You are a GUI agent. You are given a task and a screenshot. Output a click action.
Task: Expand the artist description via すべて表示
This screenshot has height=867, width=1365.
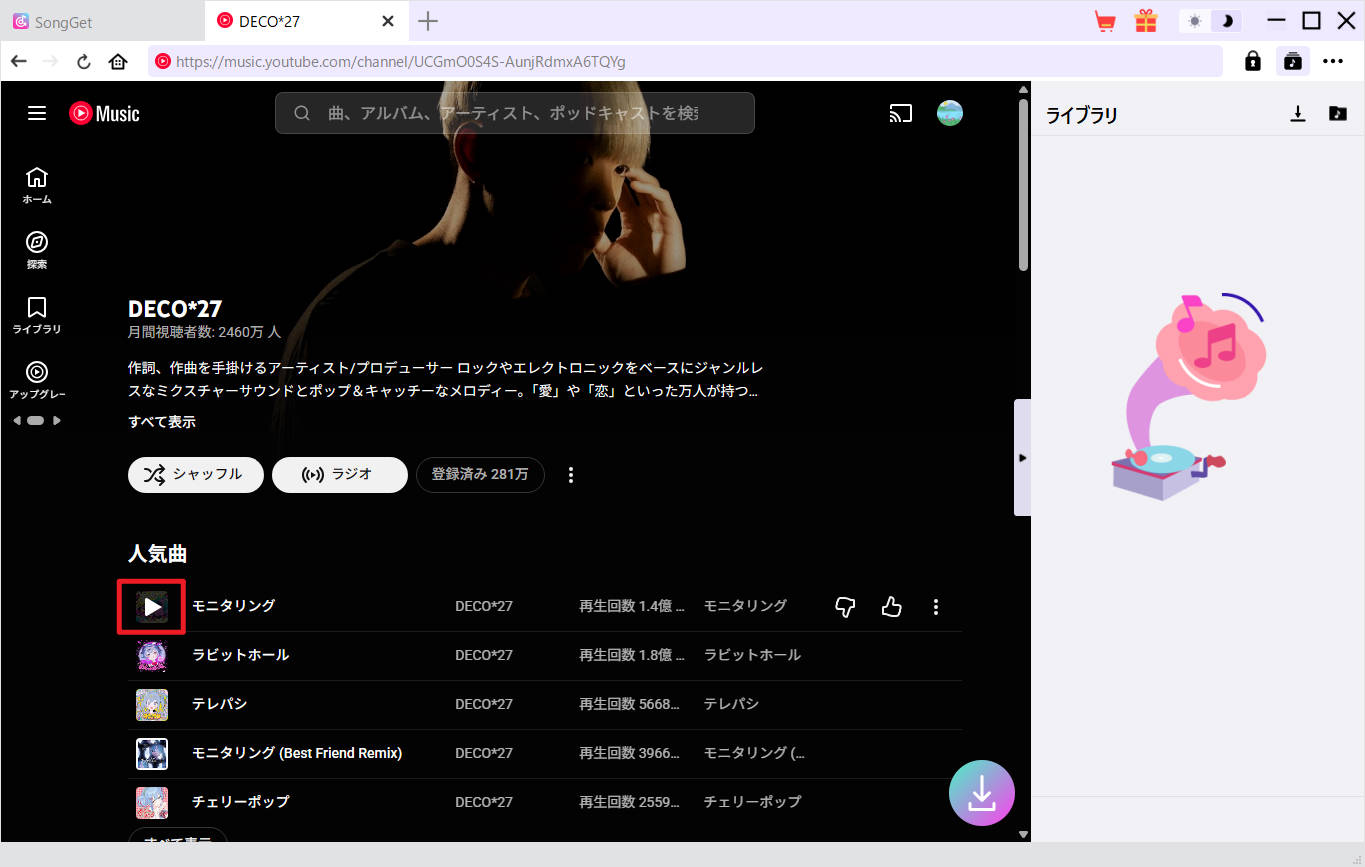click(x=161, y=421)
